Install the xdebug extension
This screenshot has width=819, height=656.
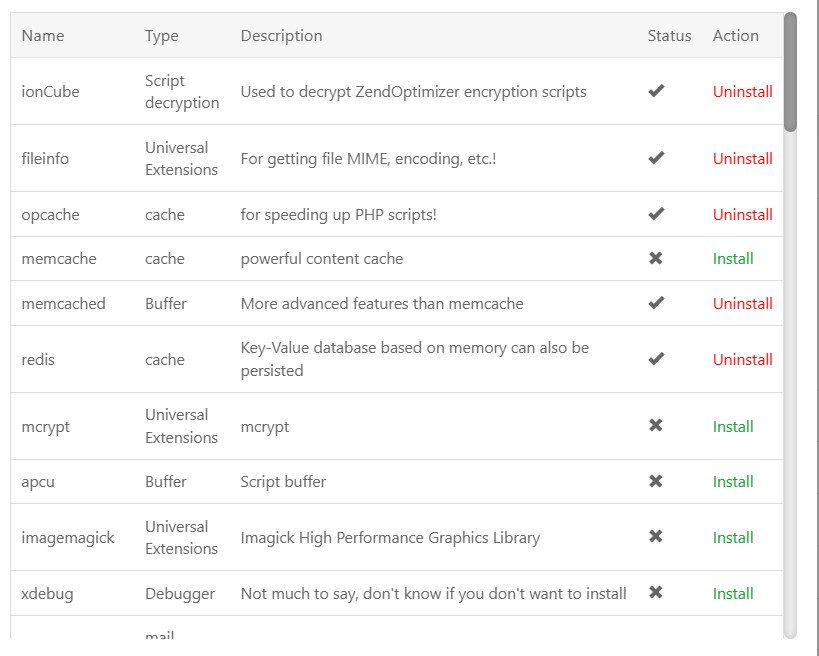[x=733, y=593]
